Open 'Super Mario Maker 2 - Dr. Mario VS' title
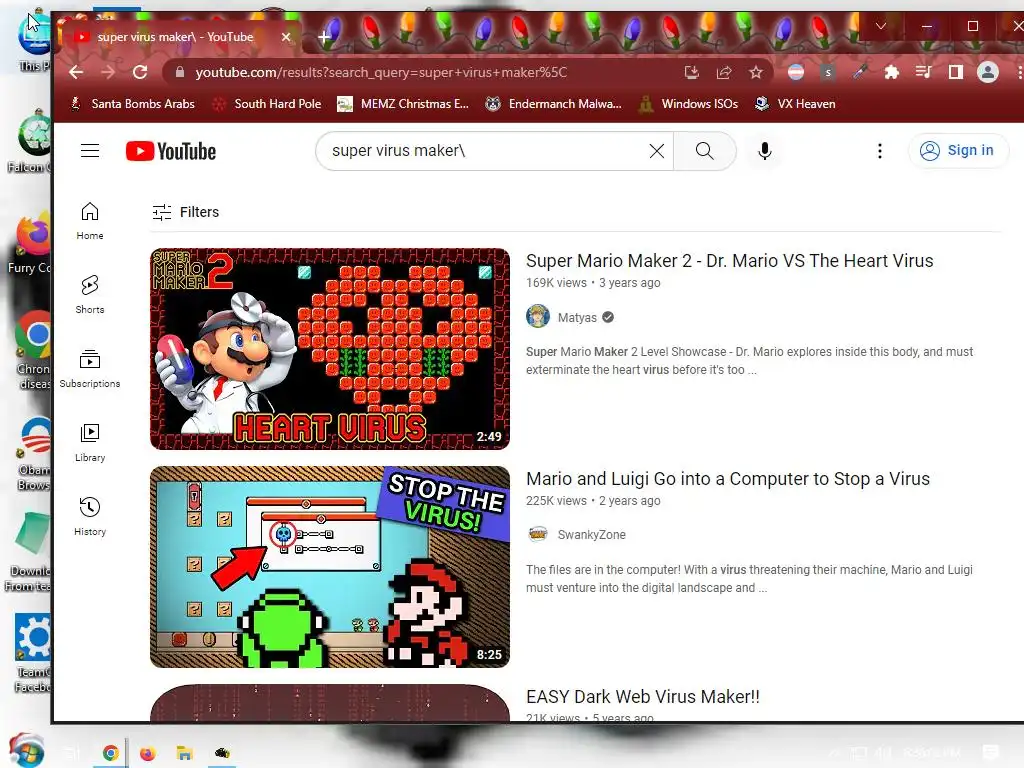 click(729, 261)
